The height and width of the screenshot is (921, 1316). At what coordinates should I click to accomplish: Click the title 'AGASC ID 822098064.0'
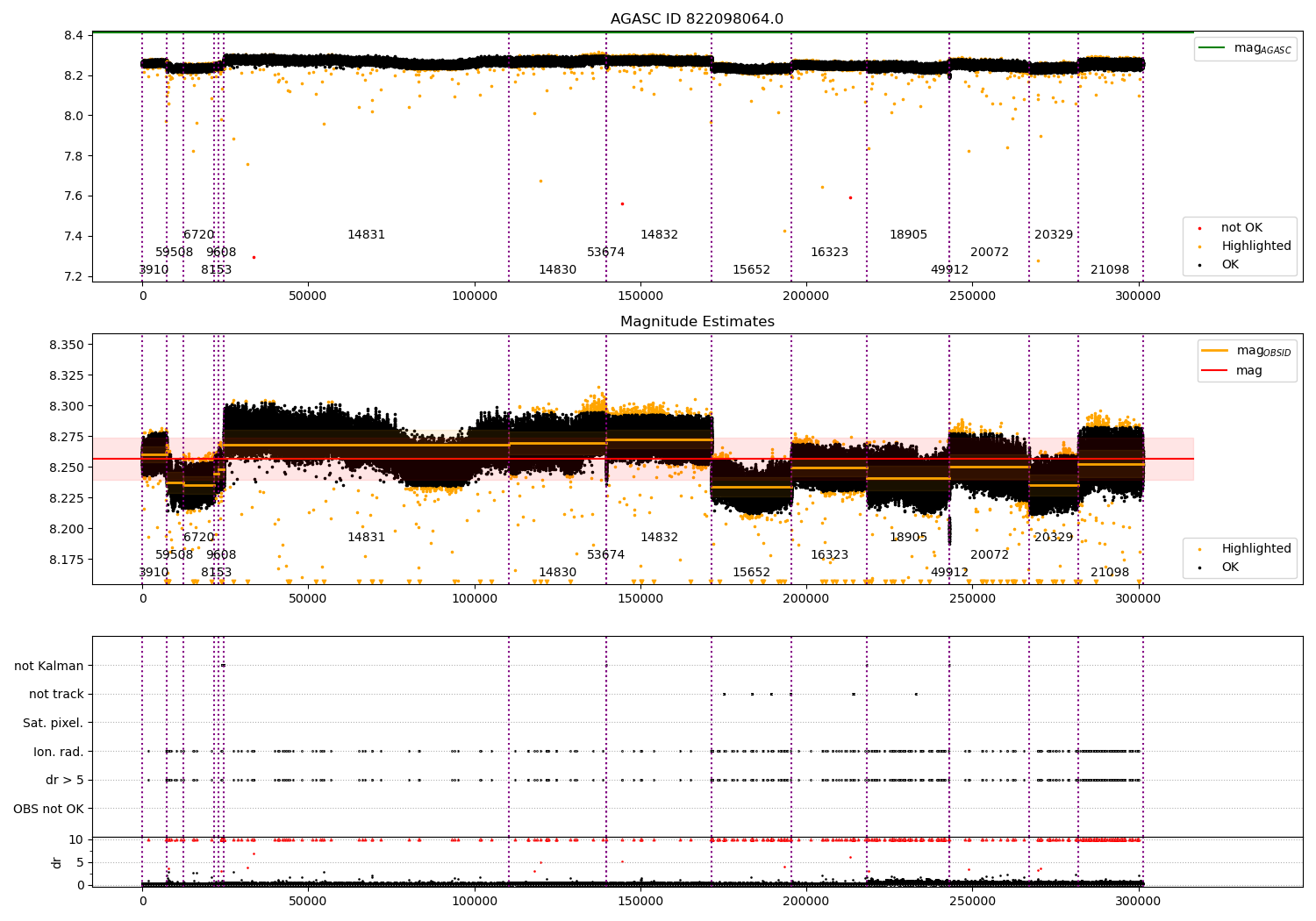(697, 19)
